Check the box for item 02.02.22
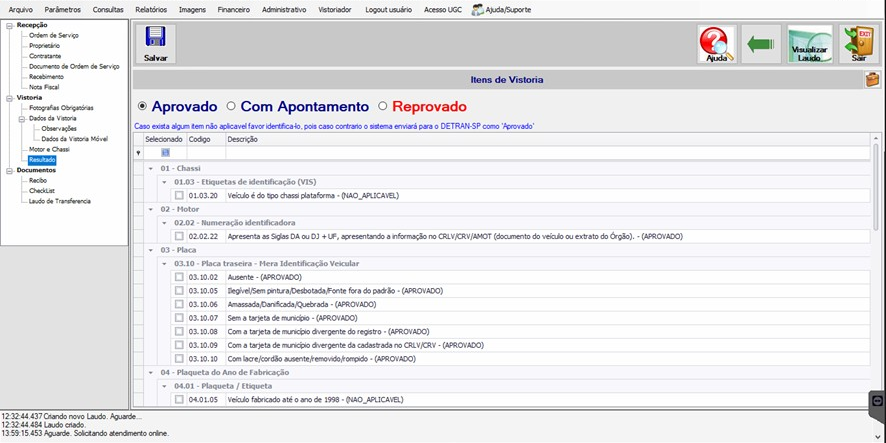 179,236
